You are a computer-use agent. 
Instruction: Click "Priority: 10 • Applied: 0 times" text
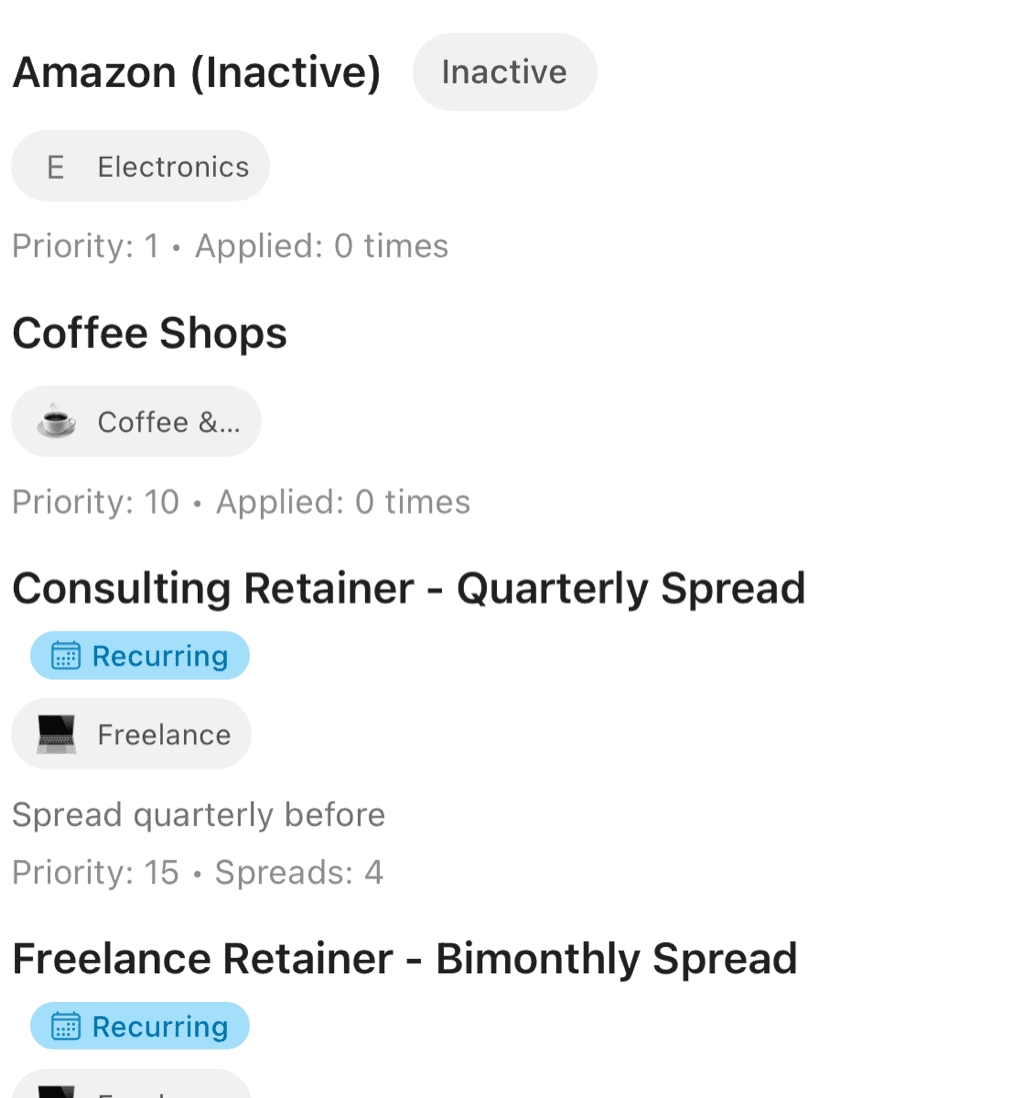(241, 502)
